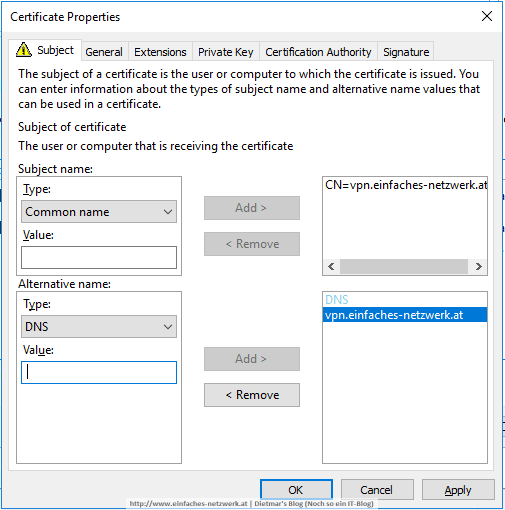Click the right scroll arrow in subject list
This screenshot has width=505, height=510.
point(479,266)
